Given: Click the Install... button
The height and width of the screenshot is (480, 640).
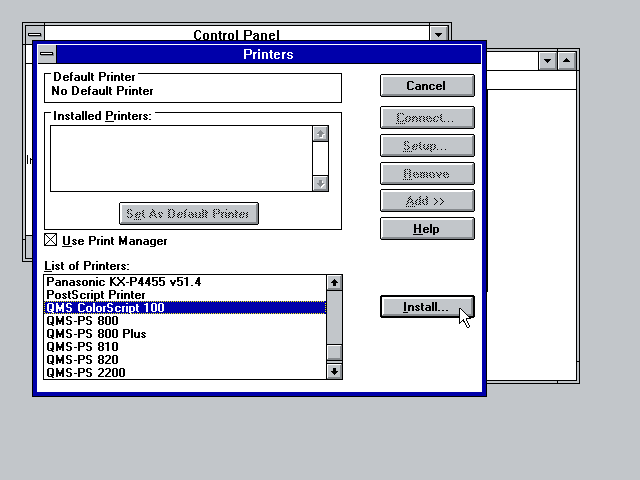Looking at the screenshot, I should (x=427, y=307).
